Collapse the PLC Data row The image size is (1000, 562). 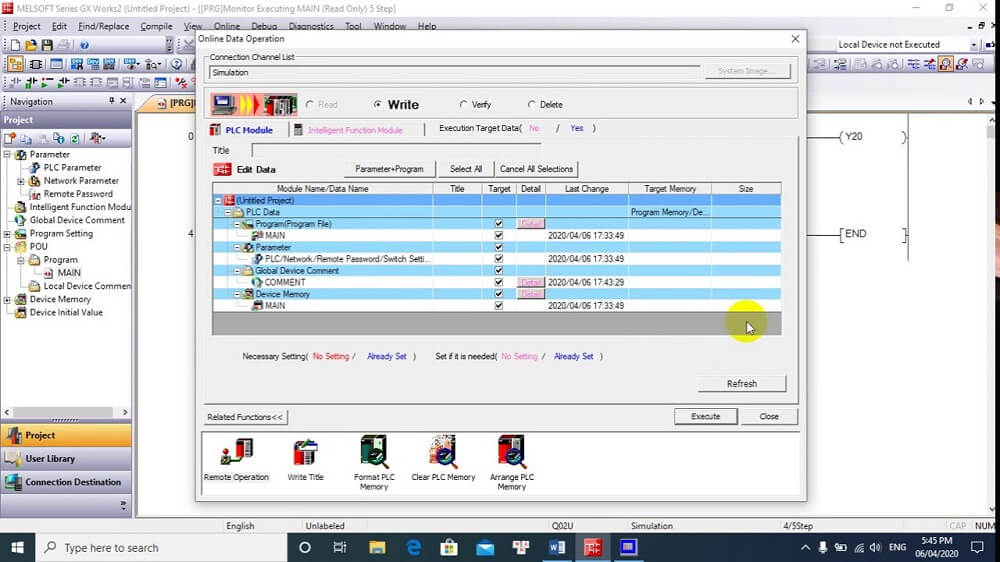(x=228, y=213)
